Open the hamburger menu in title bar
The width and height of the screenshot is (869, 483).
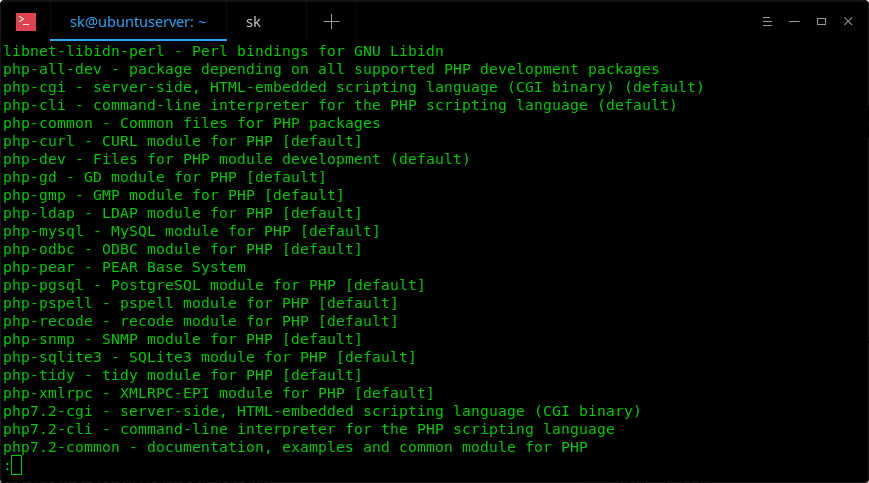click(x=765, y=21)
